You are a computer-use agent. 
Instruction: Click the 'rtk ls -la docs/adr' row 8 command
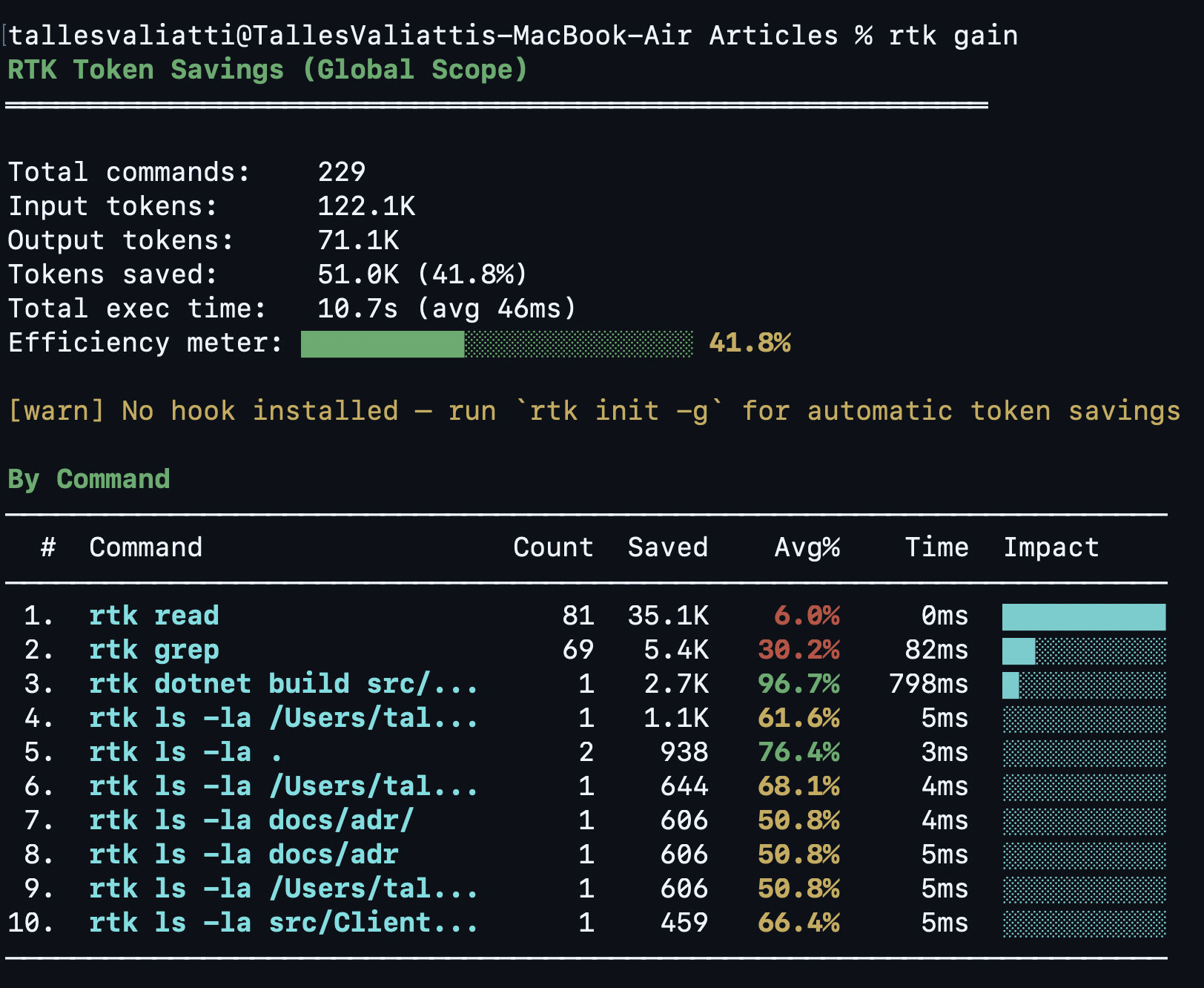244,854
